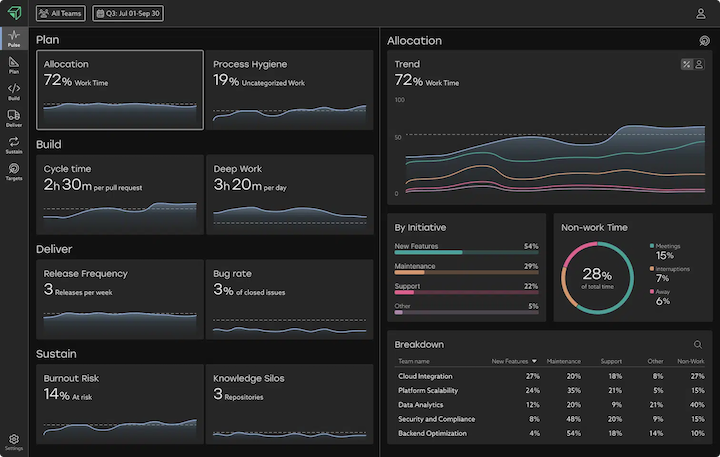Screen dimensions: 720x457
Task: Open Targets from the sidebar
Action: point(13,172)
